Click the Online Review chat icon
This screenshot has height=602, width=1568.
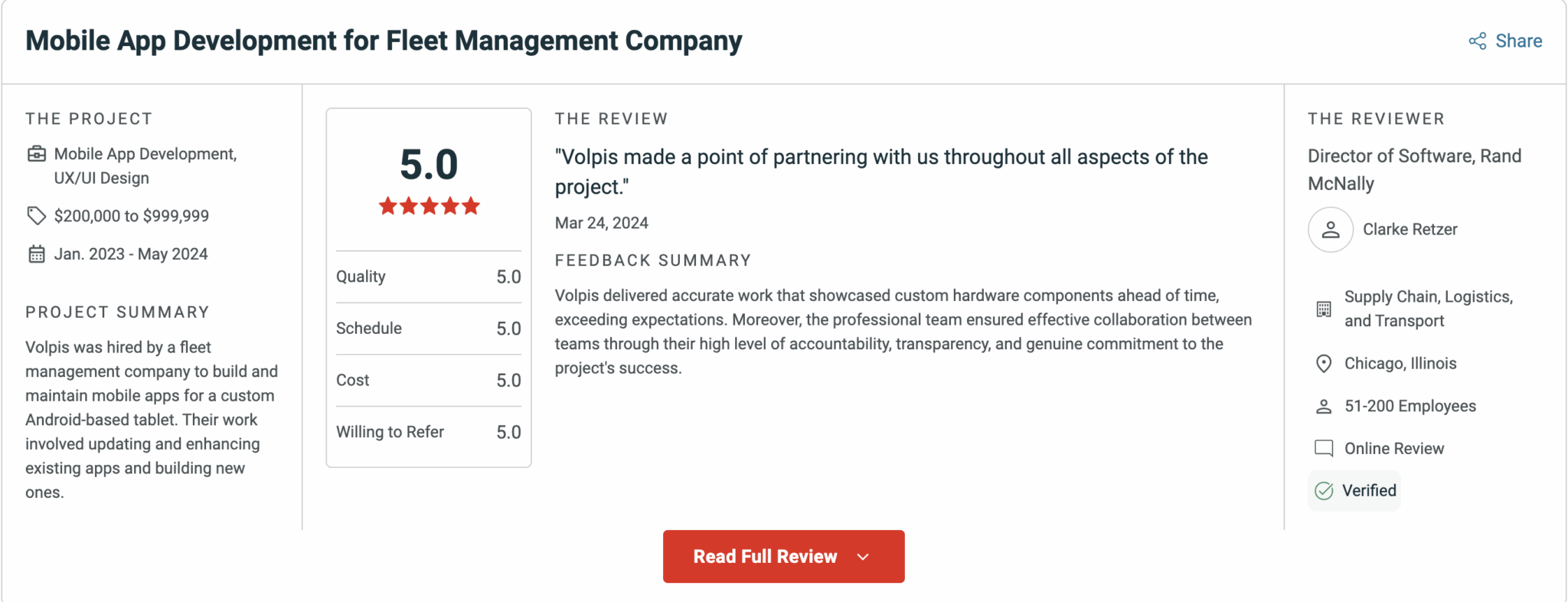pos(1324,449)
